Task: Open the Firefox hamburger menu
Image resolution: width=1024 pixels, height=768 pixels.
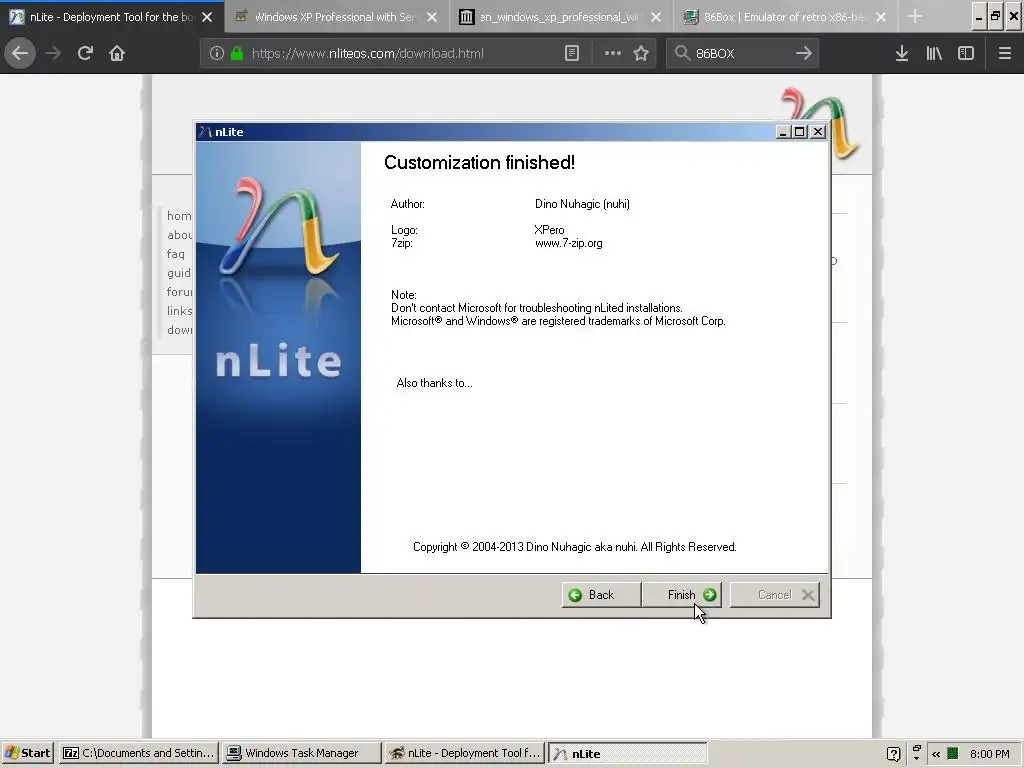Action: pos(1005,54)
